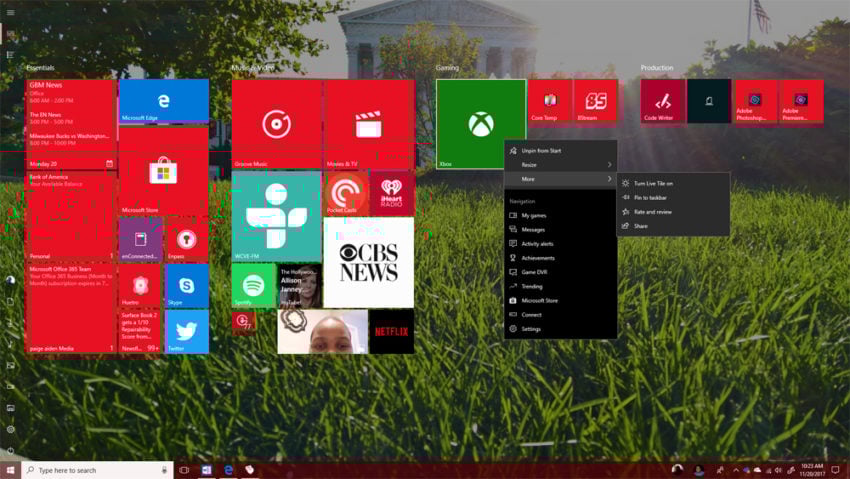Select Connect in the context menu
The height and width of the screenshot is (479, 850).
coord(561,314)
